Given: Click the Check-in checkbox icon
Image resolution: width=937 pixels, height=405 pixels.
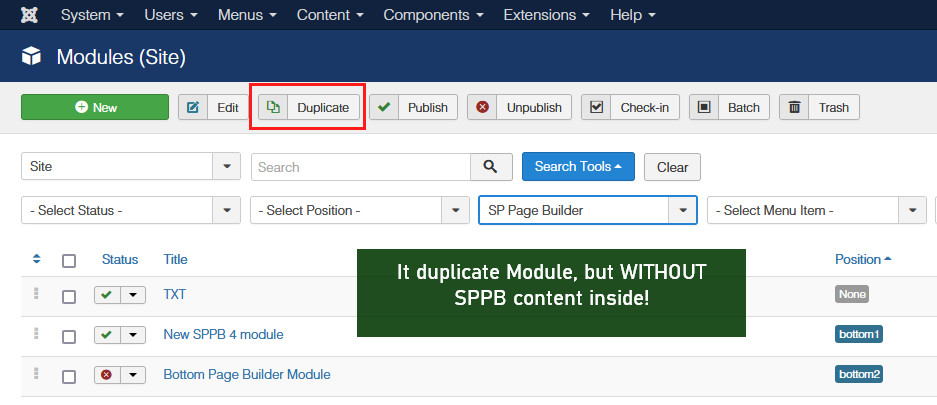Looking at the screenshot, I should [597, 108].
